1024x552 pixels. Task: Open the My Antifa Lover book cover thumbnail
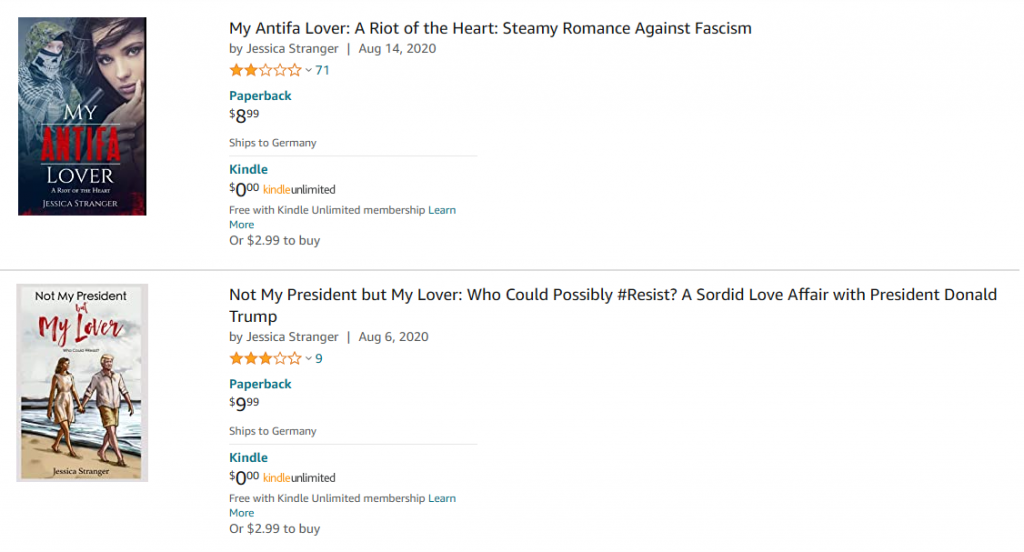click(82, 116)
